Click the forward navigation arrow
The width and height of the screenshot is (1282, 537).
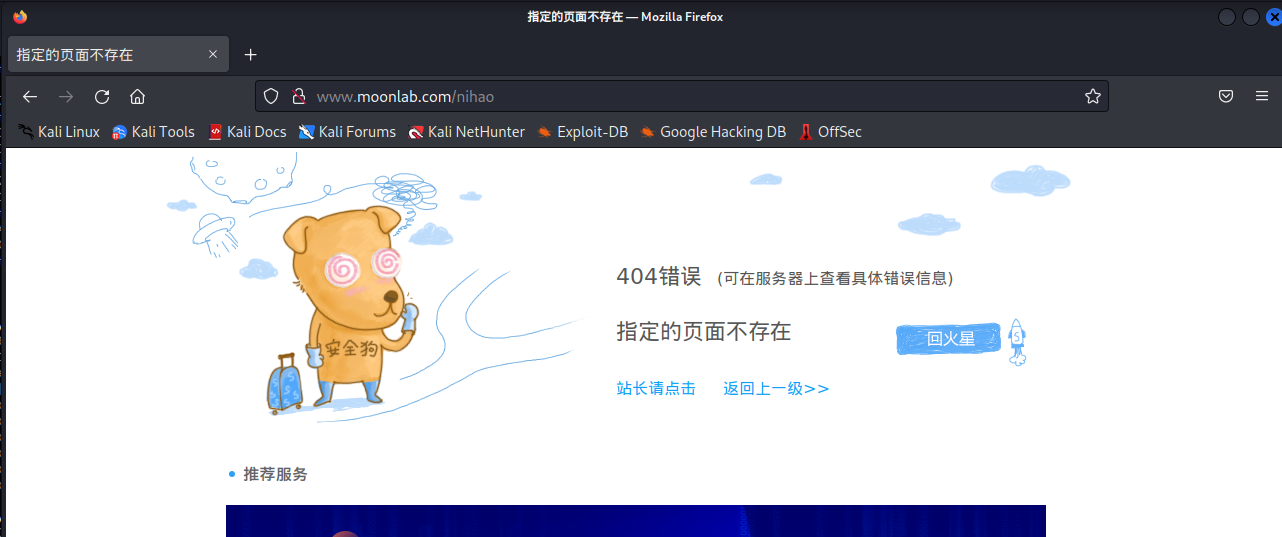click(x=66, y=97)
